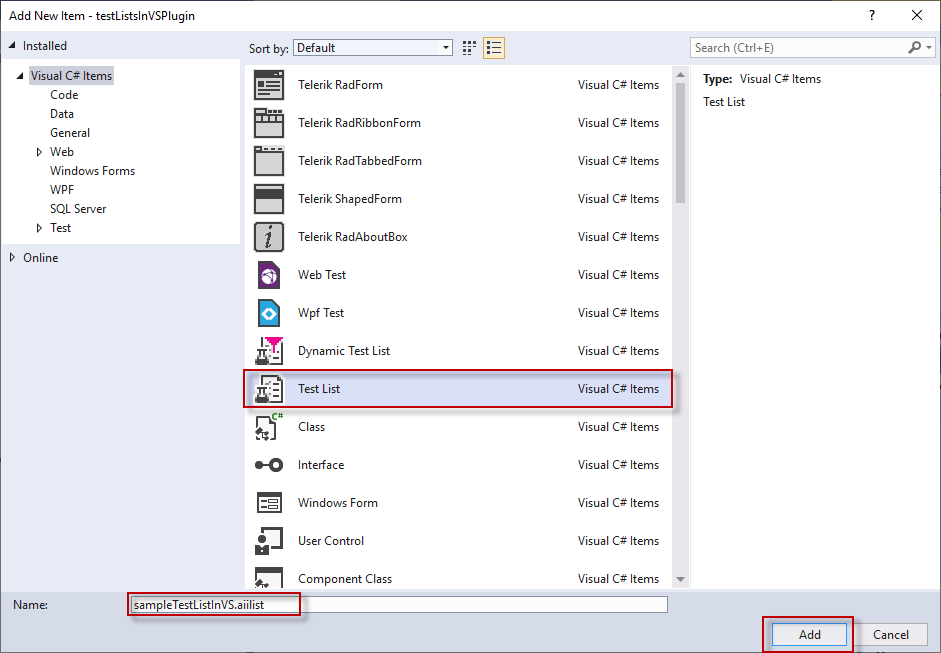This screenshot has height=653, width=941.
Task: Select the Code category
Action: pyautogui.click(x=64, y=95)
